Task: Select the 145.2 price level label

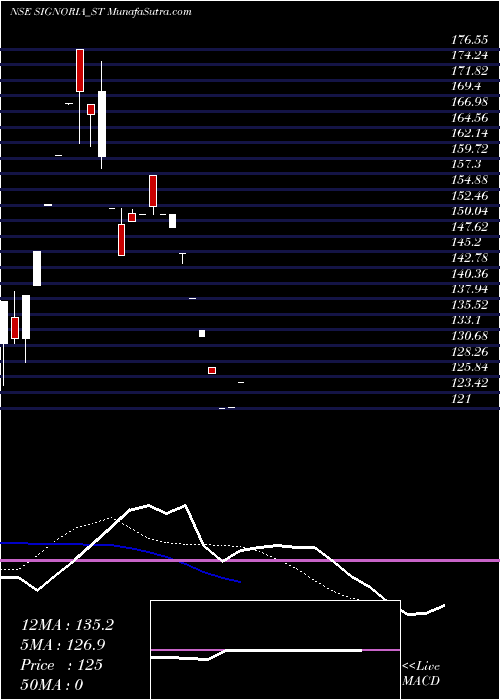Action: (466, 242)
